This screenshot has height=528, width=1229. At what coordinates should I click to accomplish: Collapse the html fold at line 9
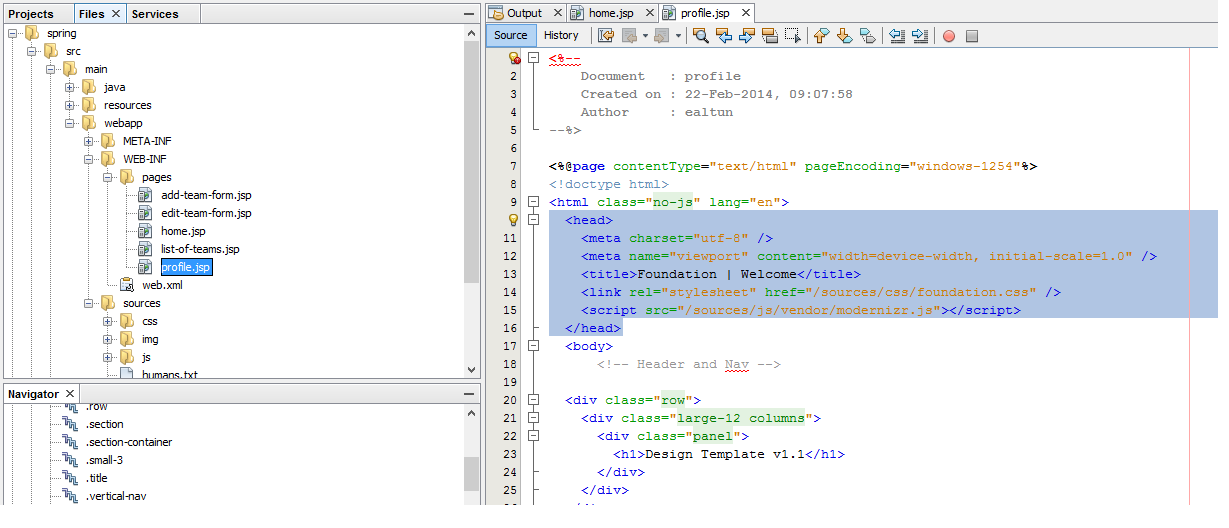click(x=534, y=202)
